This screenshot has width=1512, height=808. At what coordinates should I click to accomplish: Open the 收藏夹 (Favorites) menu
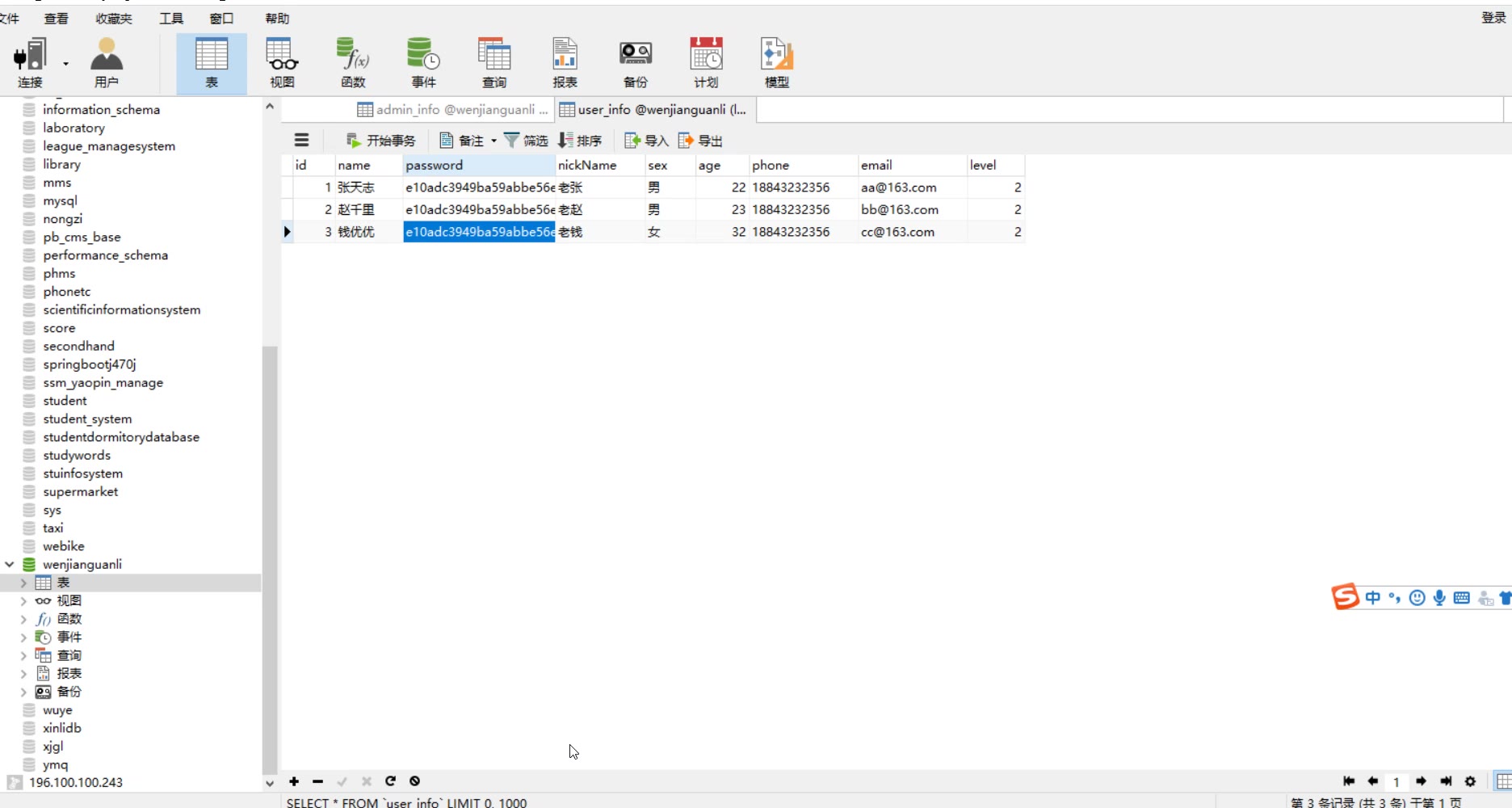pos(113,19)
